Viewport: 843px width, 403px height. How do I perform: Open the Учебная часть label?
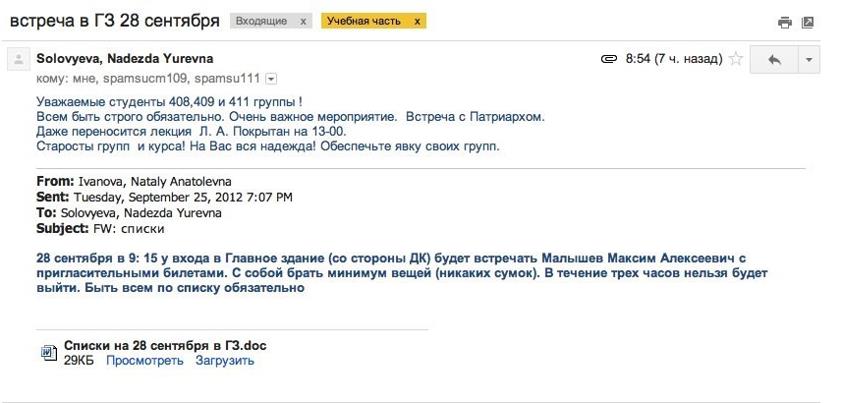click(x=364, y=21)
